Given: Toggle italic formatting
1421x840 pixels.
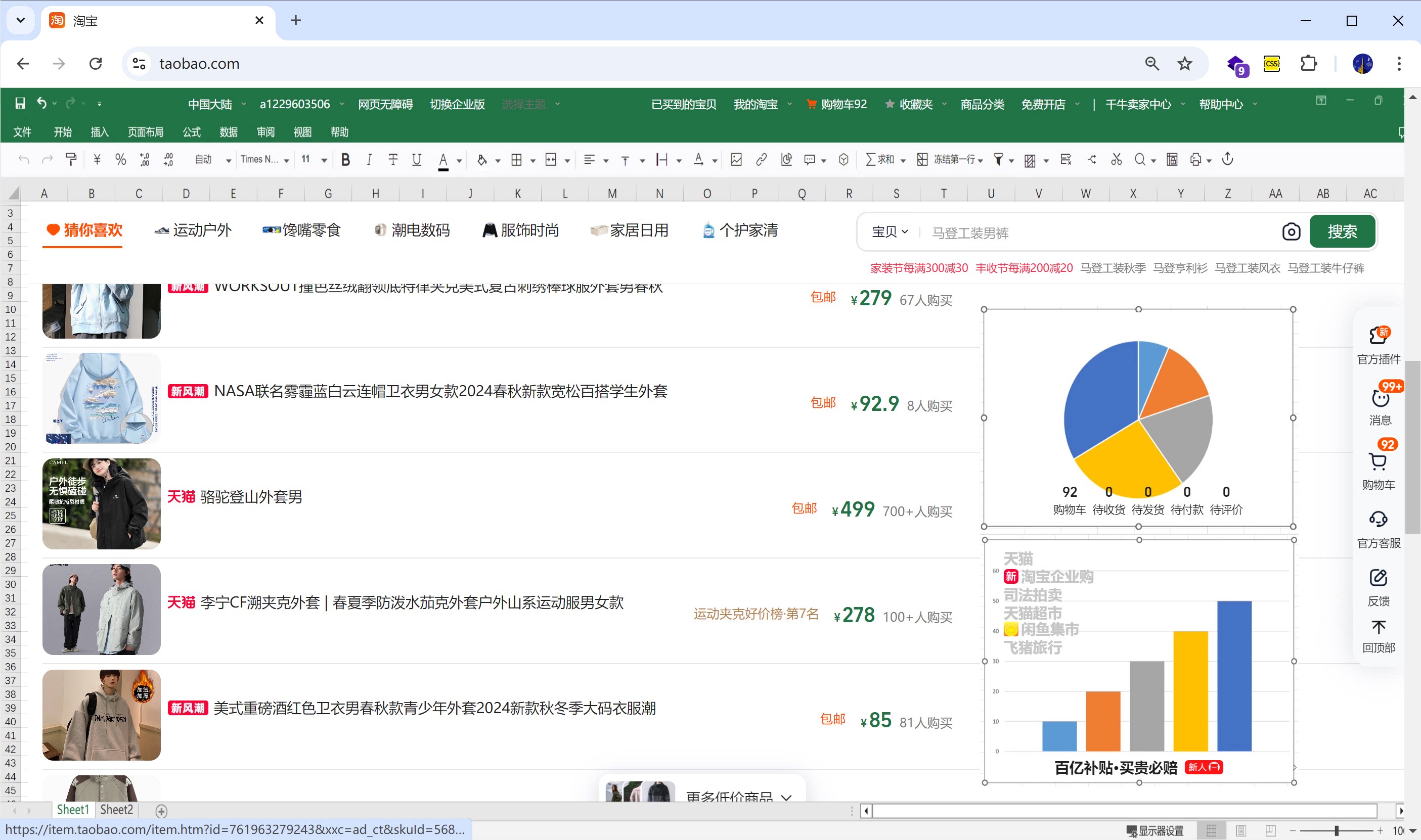Looking at the screenshot, I should (x=369, y=160).
